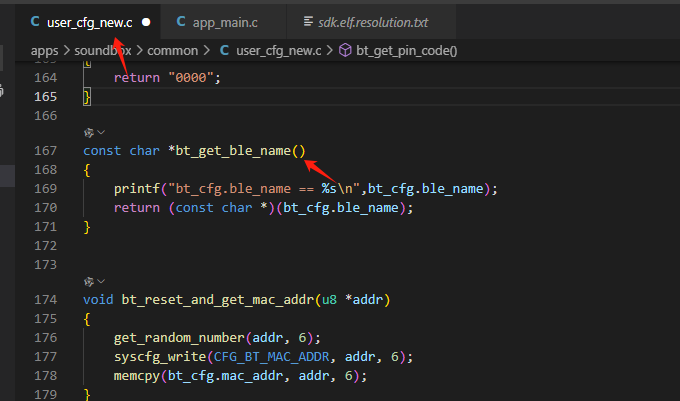Image resolution: width=680 pixels, height=401 pixels.
Task: Click CFG_BT_MAC_ADDR constant on line 177
Action: tap(271, 357)
